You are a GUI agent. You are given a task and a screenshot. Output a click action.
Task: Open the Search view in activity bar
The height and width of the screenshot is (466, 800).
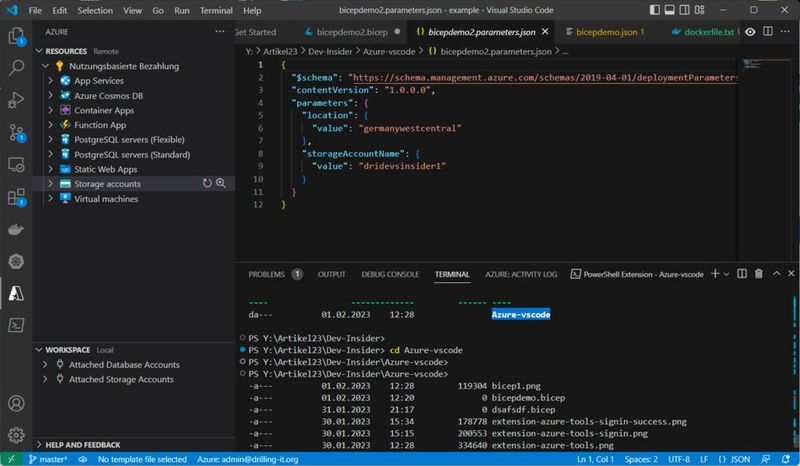16,67
